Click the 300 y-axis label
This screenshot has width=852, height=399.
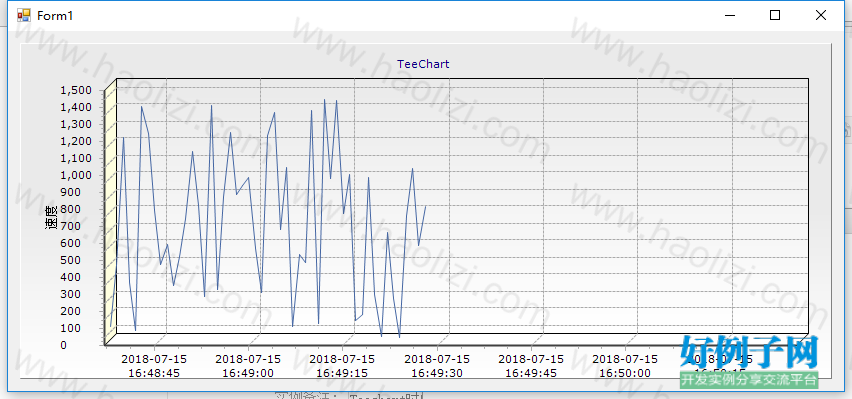[x=72, y=294]
